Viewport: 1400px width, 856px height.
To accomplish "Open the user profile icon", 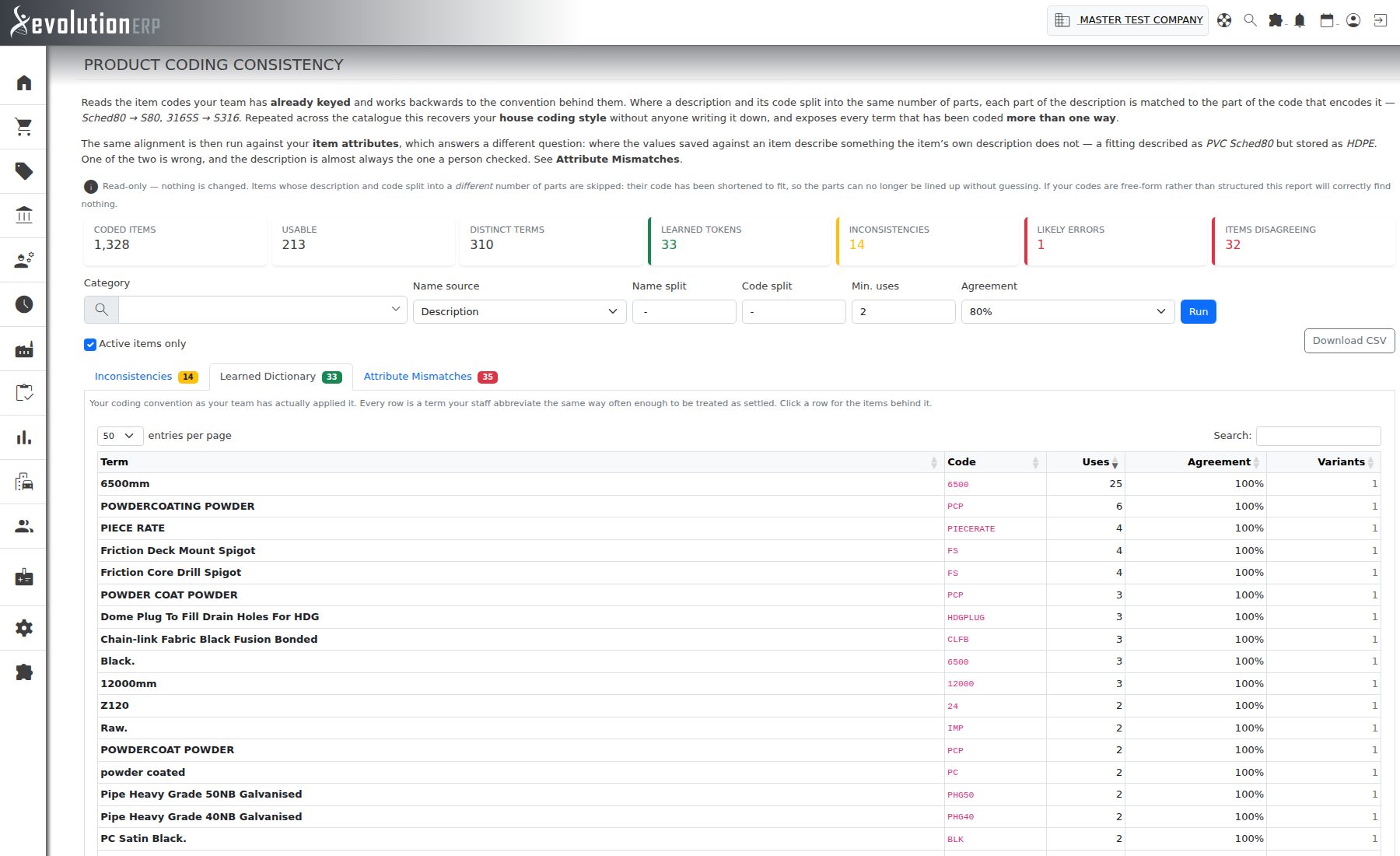I will (1353, 21).
